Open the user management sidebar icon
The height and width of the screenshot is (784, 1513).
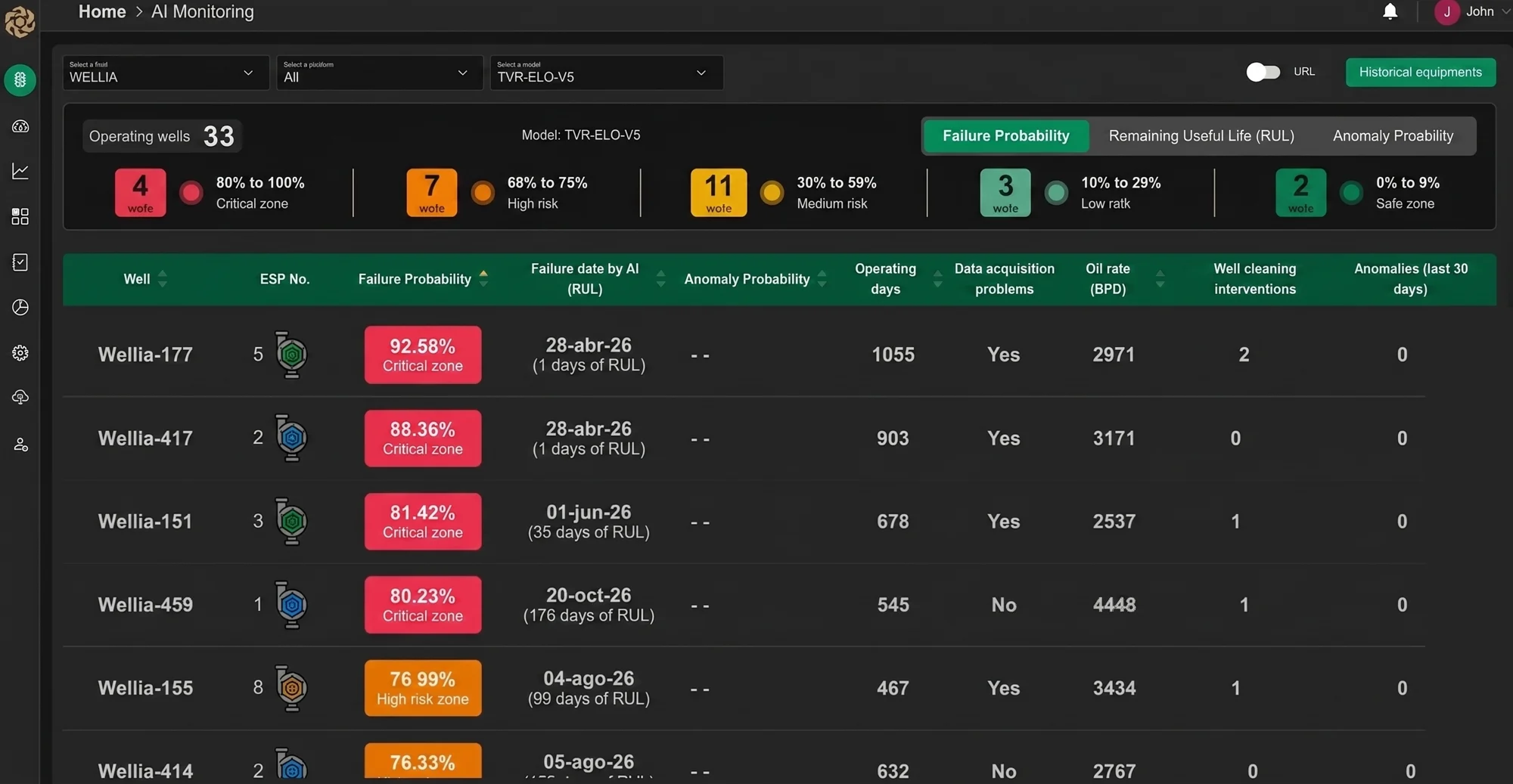(x=20, y=445)
